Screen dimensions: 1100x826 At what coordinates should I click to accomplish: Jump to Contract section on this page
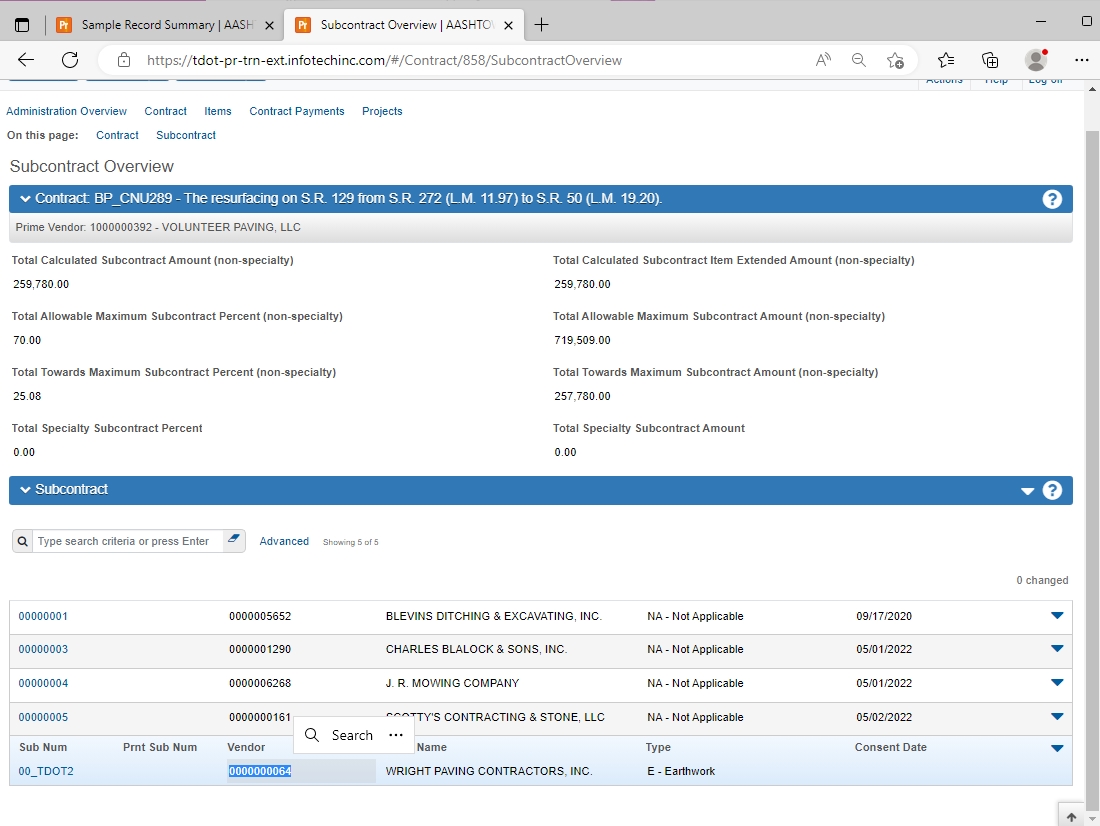coord(117,135)
